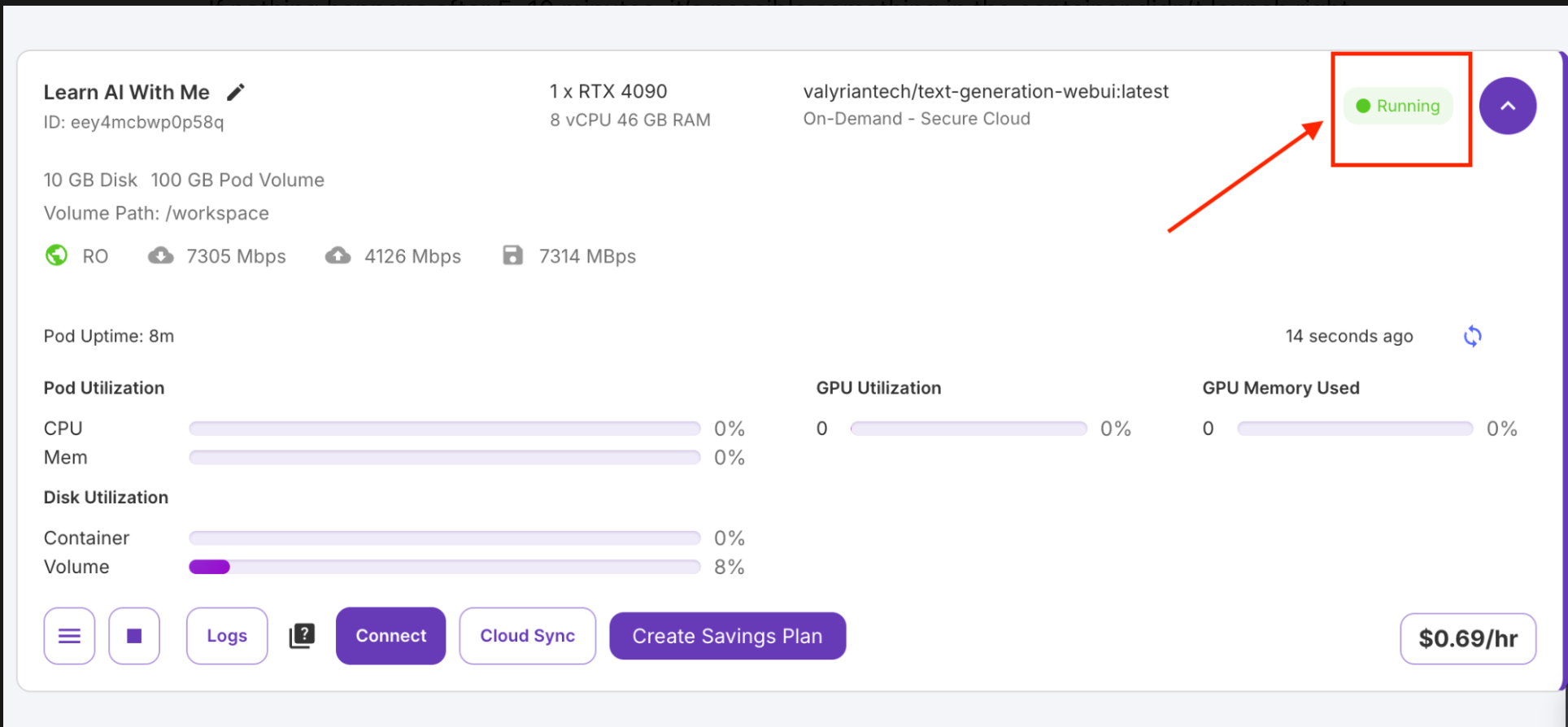Collapse the pod card with chevron
This screenshot has width=1568, height=727.
(1507, 106)
